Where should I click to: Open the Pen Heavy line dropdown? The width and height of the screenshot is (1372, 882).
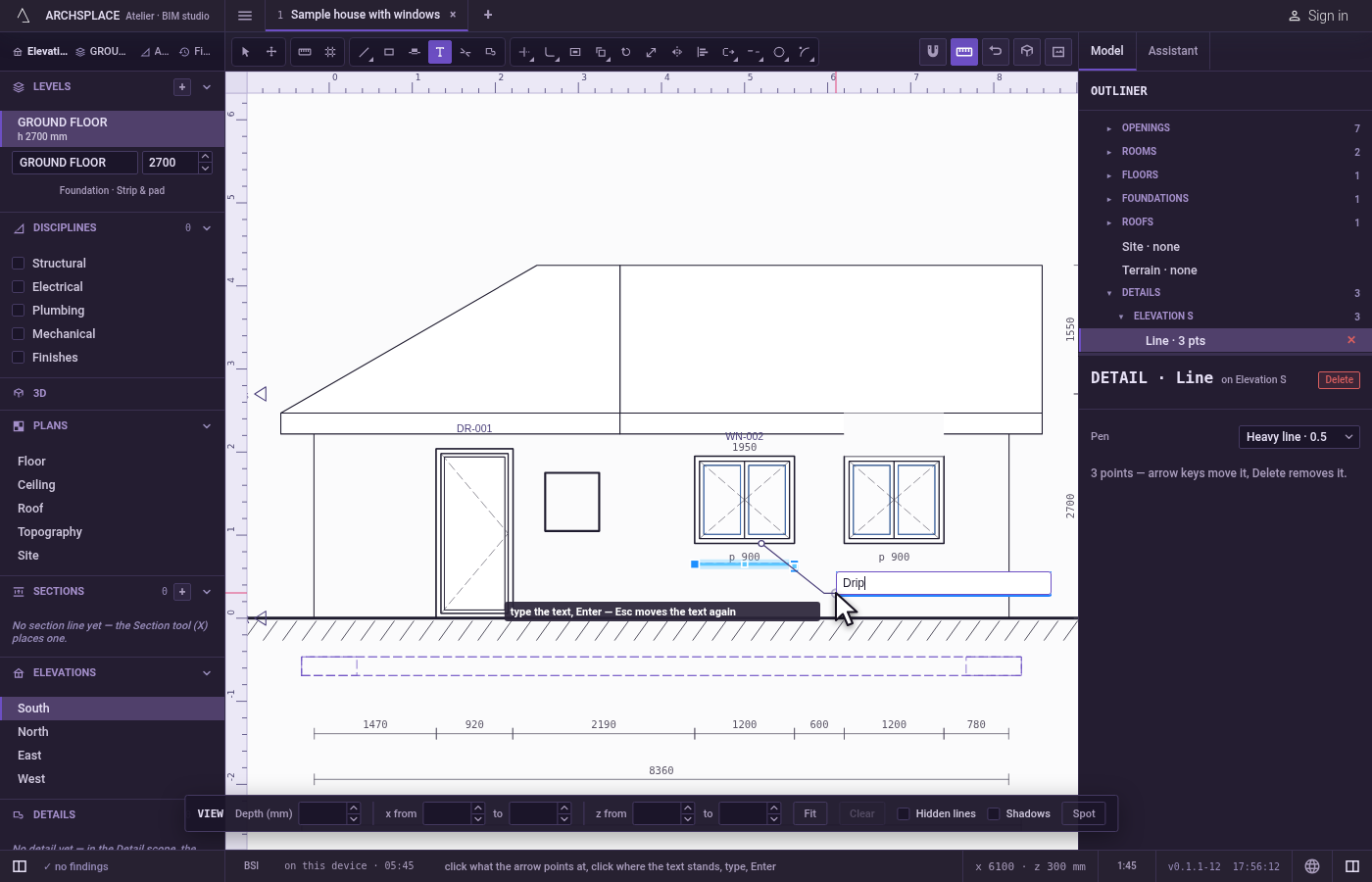[1299, 437]
